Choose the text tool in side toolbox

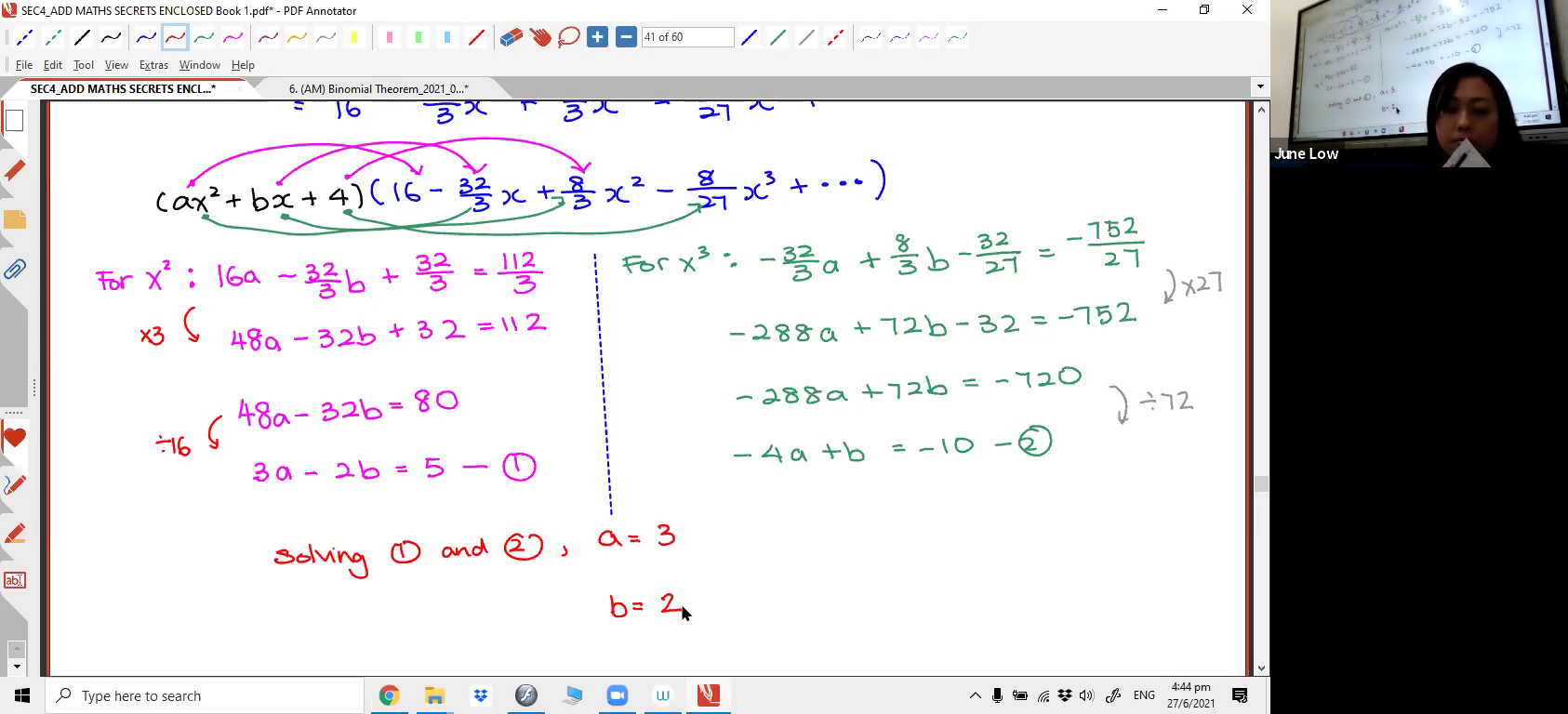(x=14, y=581)
